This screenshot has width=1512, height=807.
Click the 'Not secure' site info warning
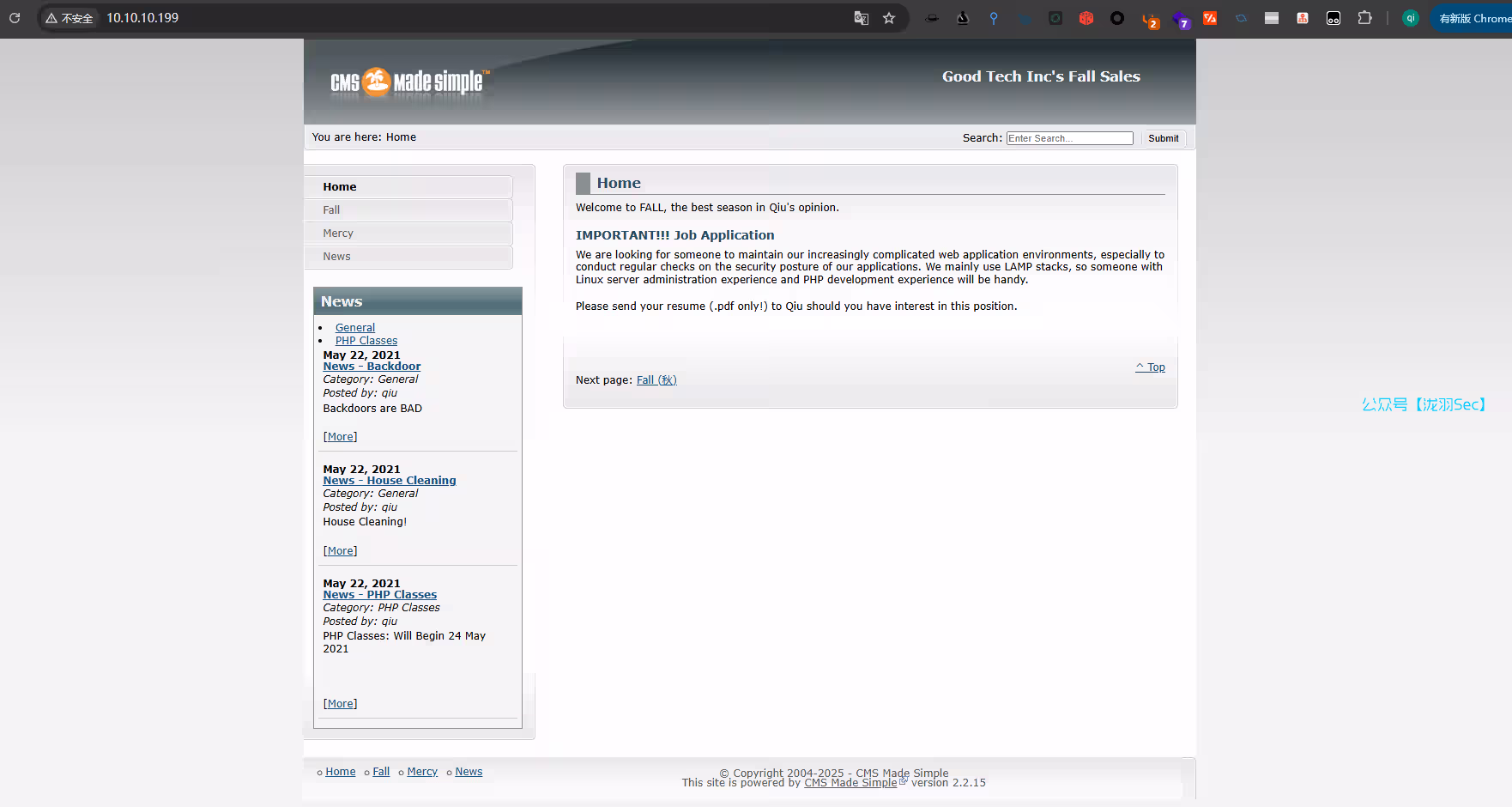[x=70, y=18]
